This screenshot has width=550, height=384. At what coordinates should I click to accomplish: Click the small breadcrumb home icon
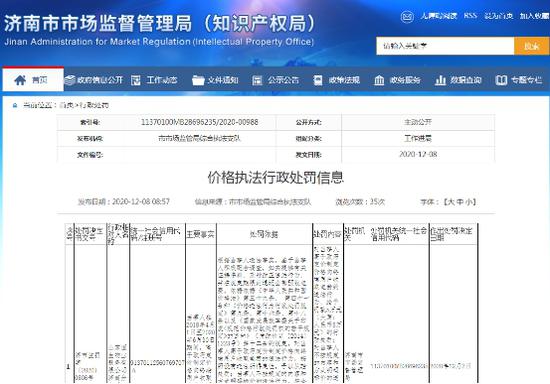coord(15,105)
